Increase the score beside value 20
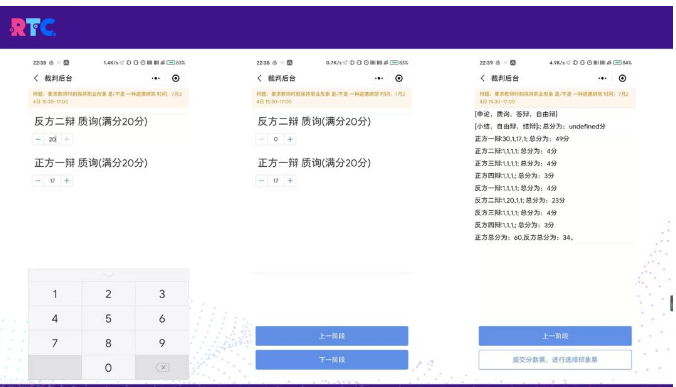This screenshot has width=676, height=387. 66,139
